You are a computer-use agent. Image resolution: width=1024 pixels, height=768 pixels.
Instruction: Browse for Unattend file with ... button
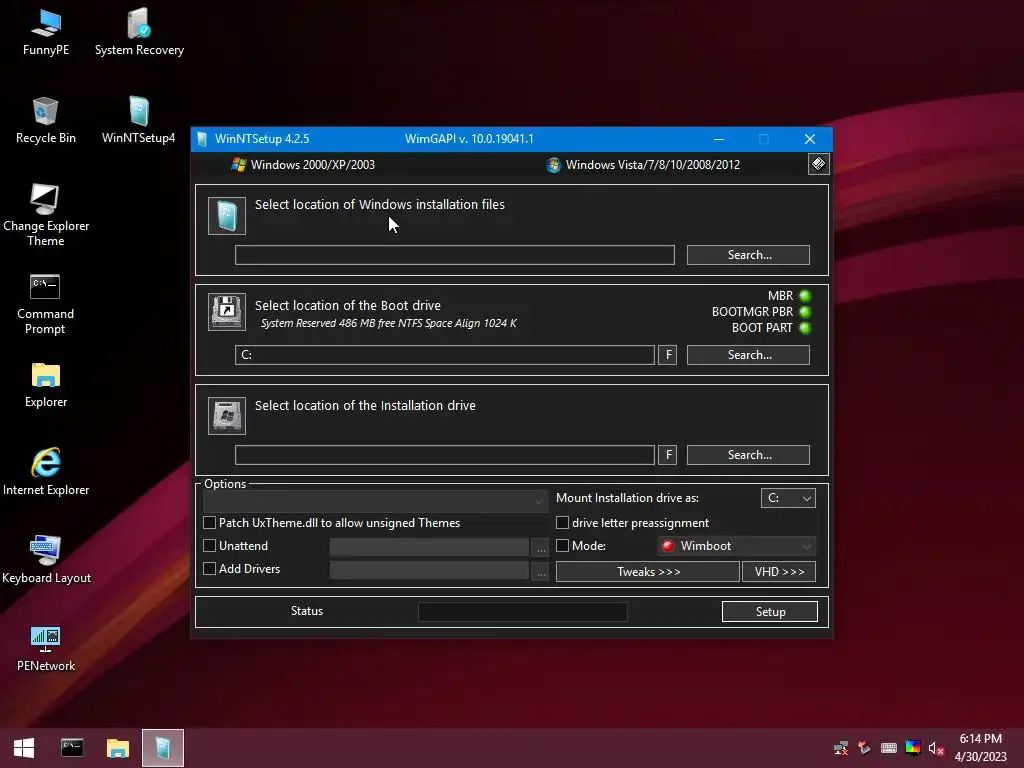[541, 547]
